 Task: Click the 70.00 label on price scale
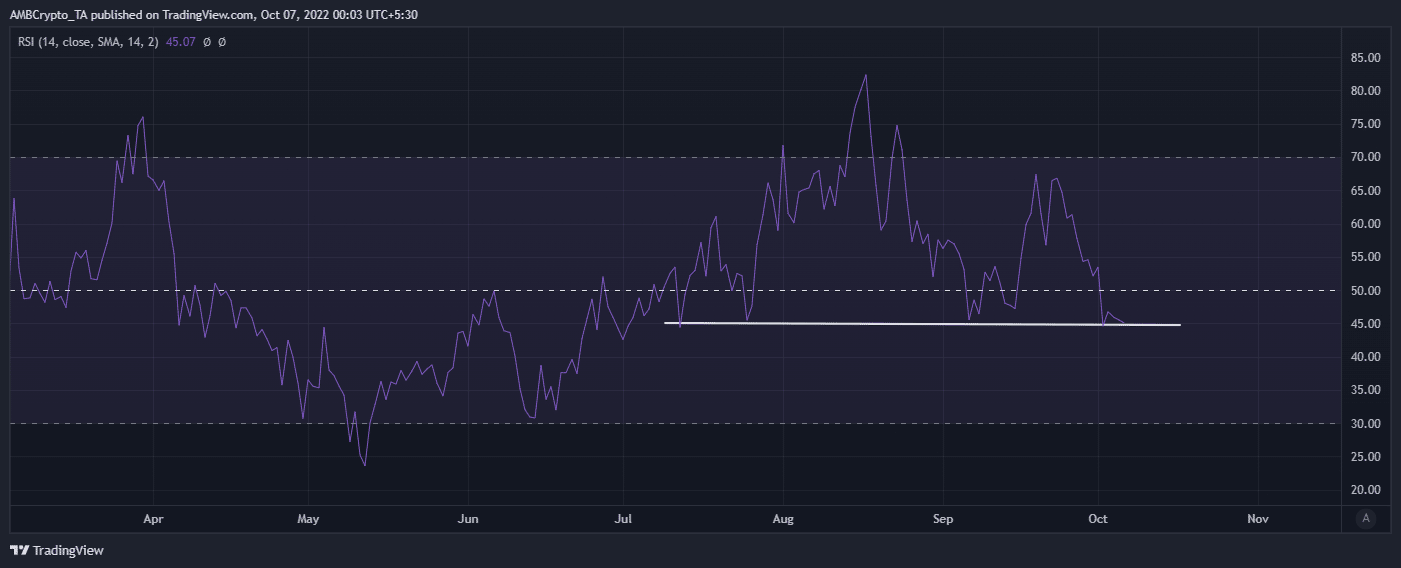(x=1365, y=158)
